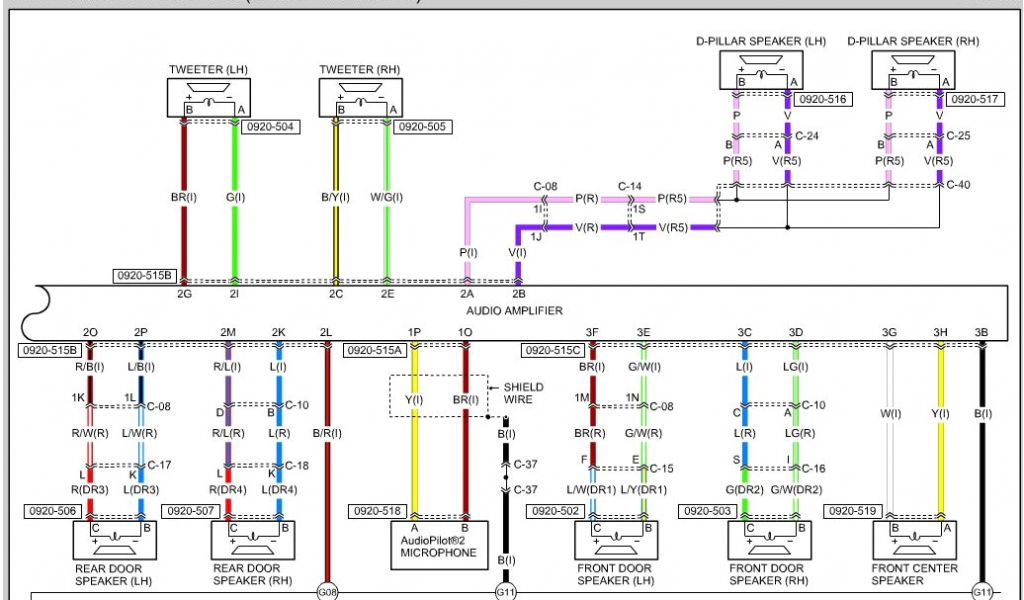Click the bright green G(I) wire

[235, 230]
